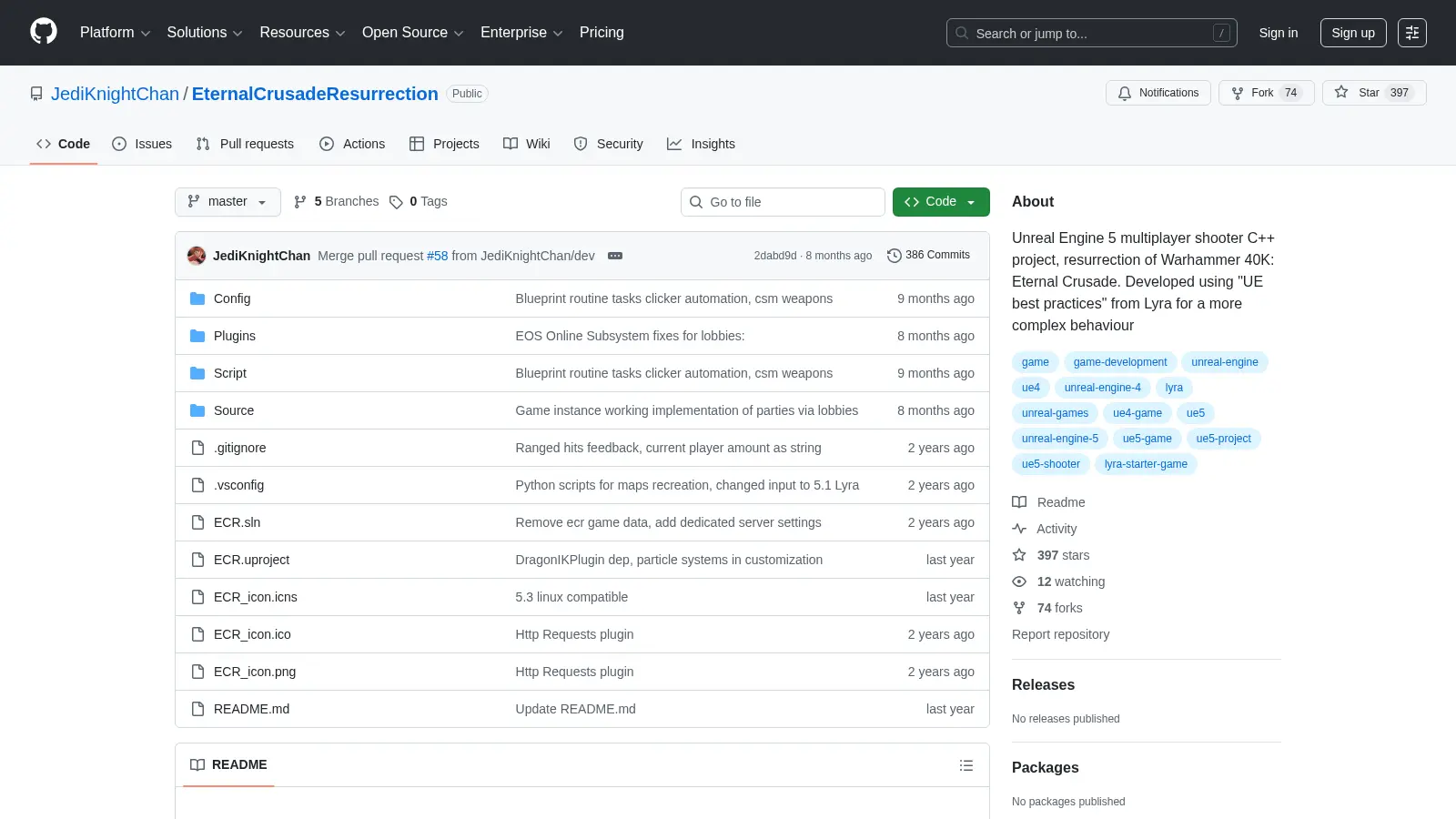Click the game-development topic tag
The width and height of the screenshot is (1456, 819).
1120,362
